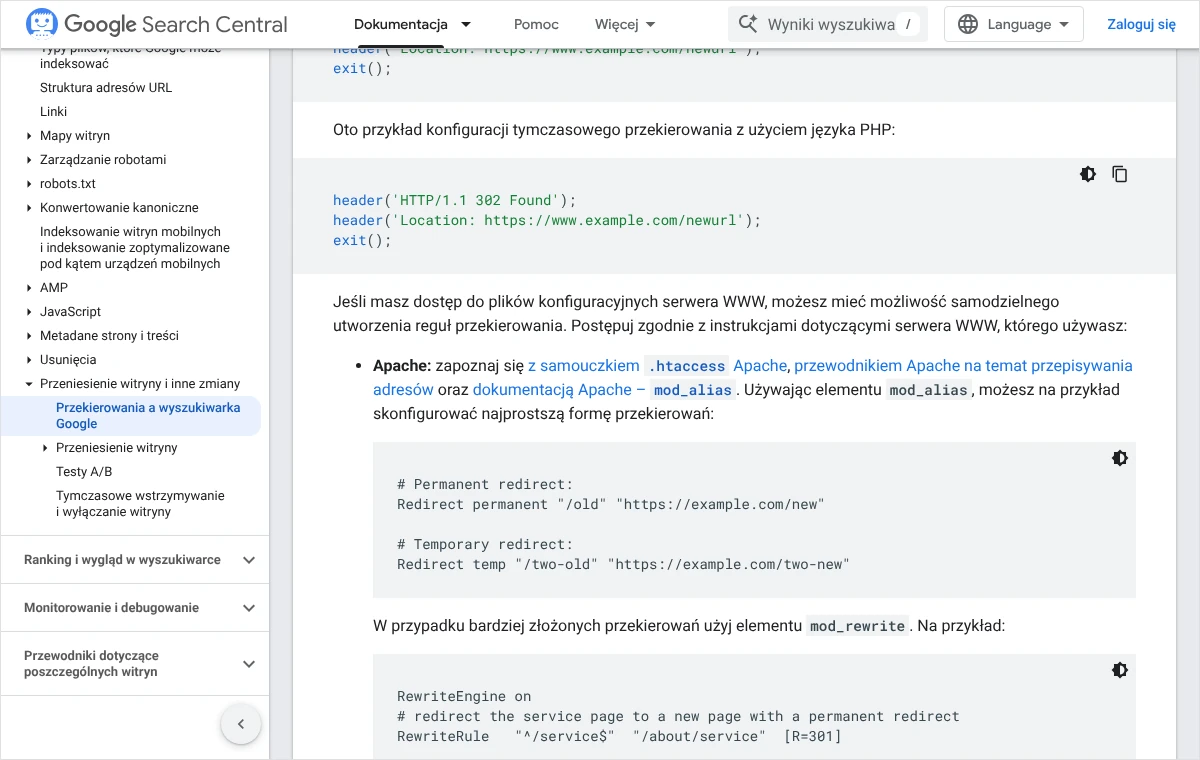Expand Metadane strony i treści arrow
Screen dimensions: 1200x760
click(x=29, y=336)
